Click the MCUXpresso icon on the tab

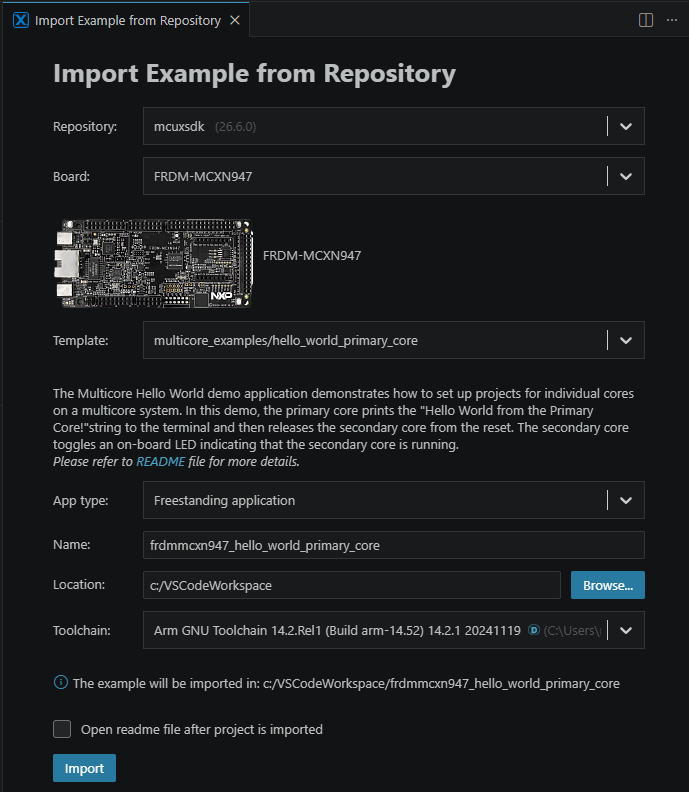[x=21, y=20]
